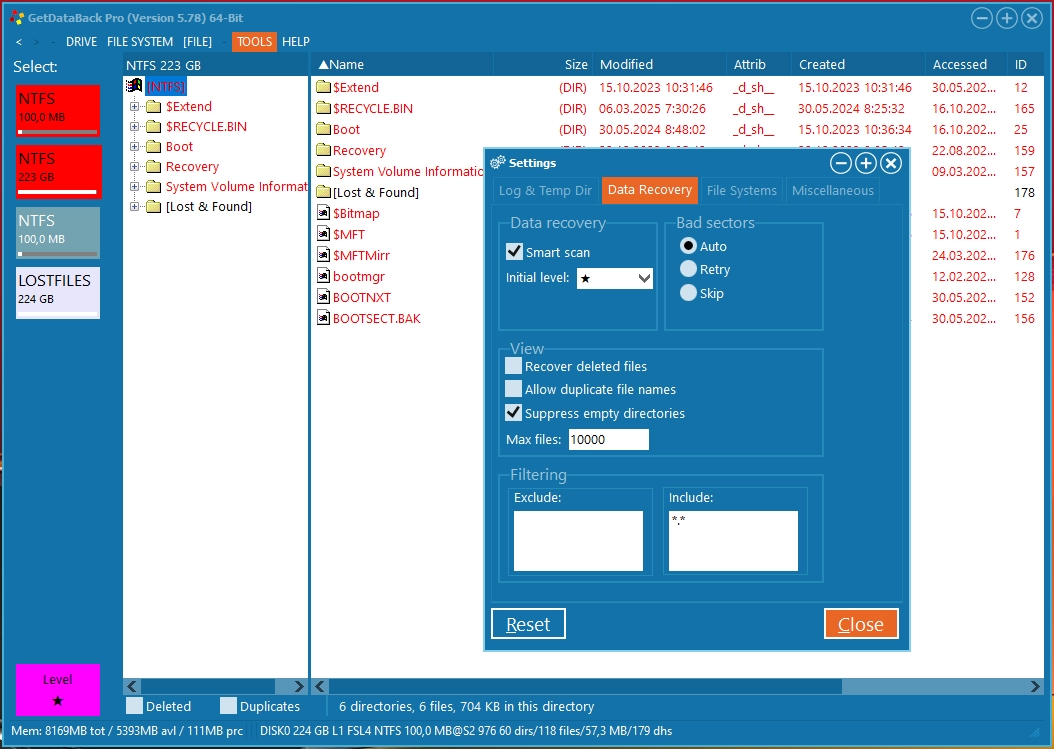Click the Settings gear icon in dialog title
1054x749 pixels.
(x=497, y=163)
